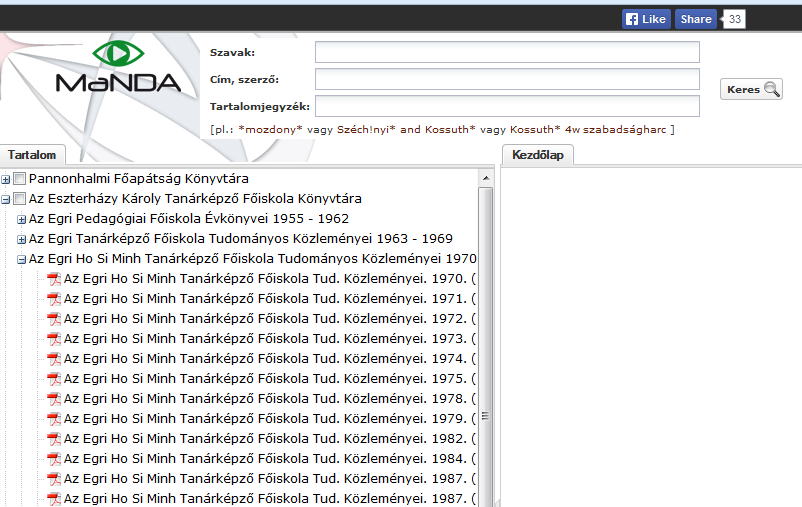Click the PDF icon for the 1978 volume
The width and height of the screenshot is (802, 507).
(x=54, y=399)
